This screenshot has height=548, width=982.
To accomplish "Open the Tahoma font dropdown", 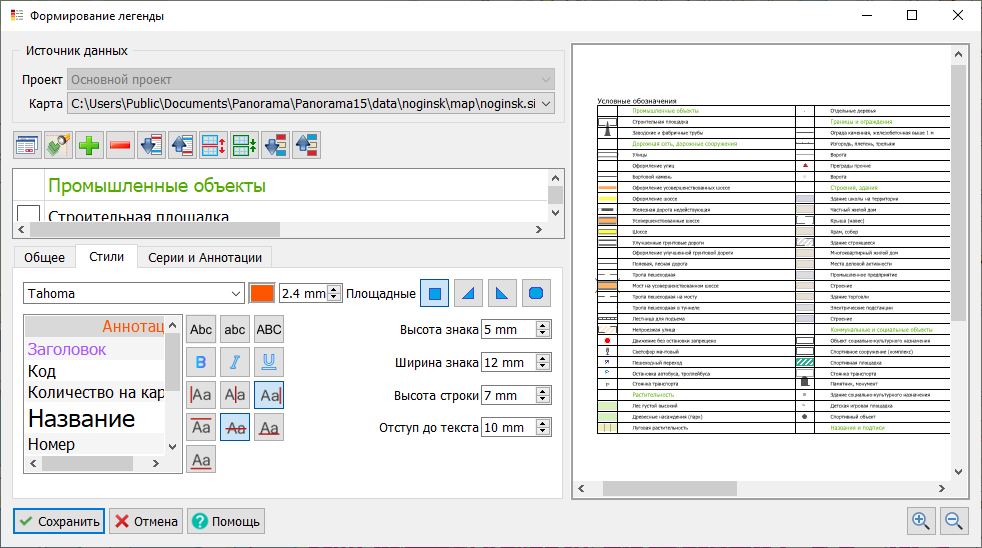I will point(236,294).
